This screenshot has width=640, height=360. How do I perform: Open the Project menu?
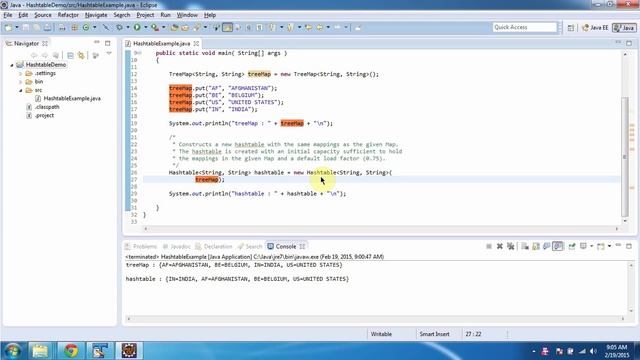(145, 15)
